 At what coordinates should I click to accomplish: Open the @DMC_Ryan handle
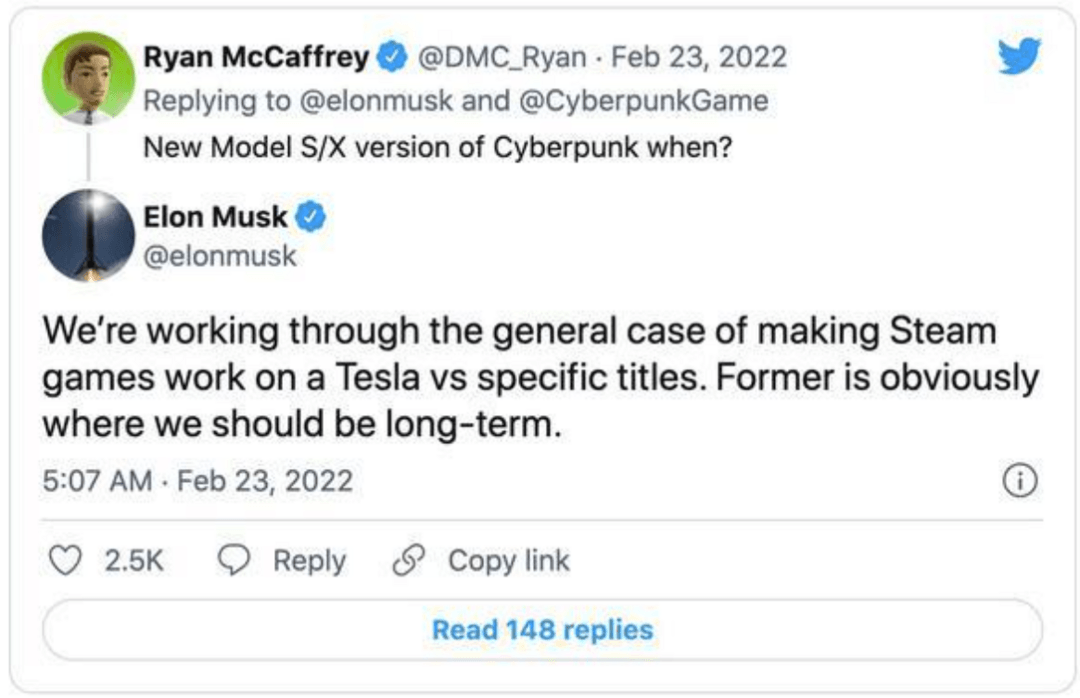coord(502,57)
